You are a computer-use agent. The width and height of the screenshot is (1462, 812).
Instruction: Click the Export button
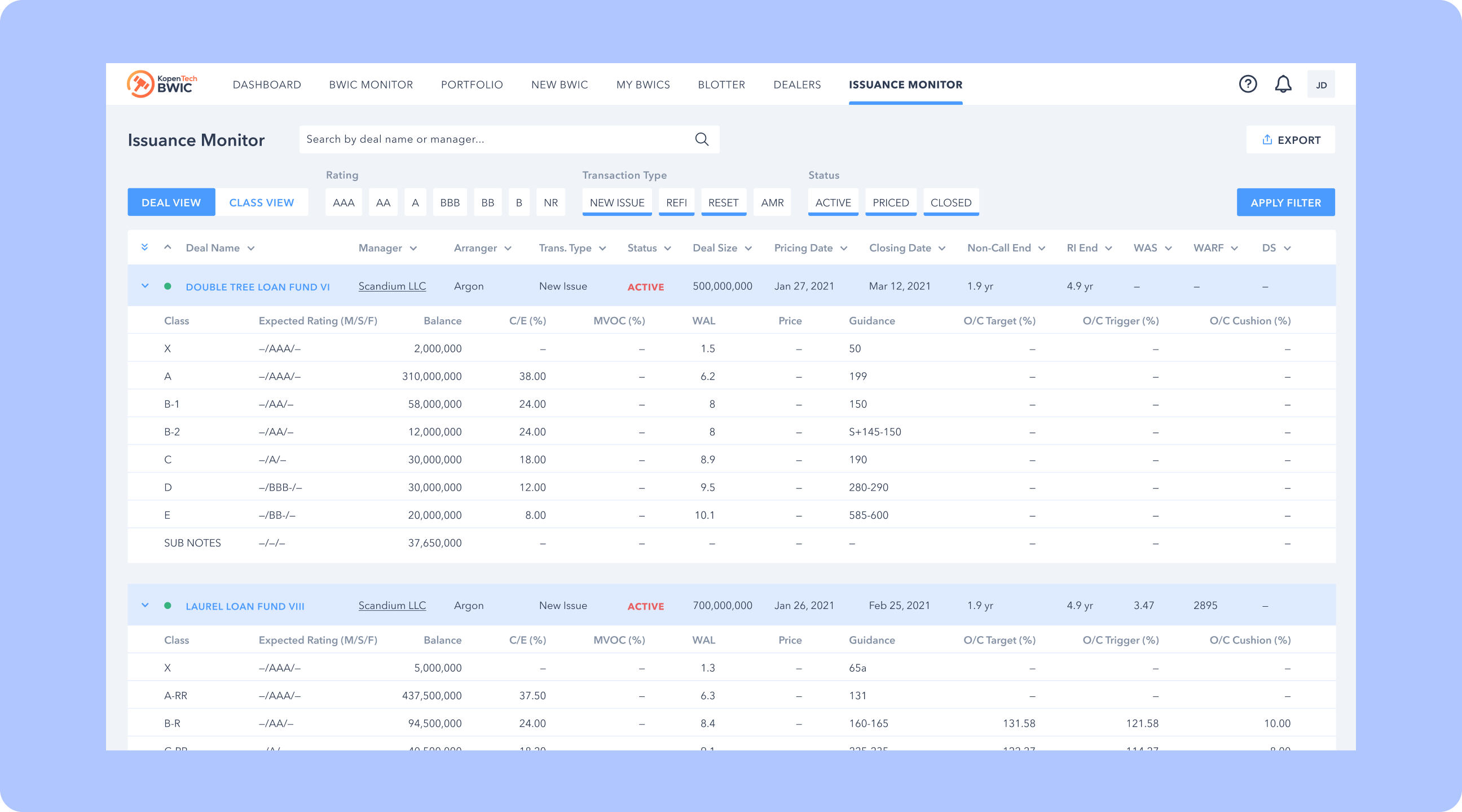pyautogui.click(x=1290, y=140)
